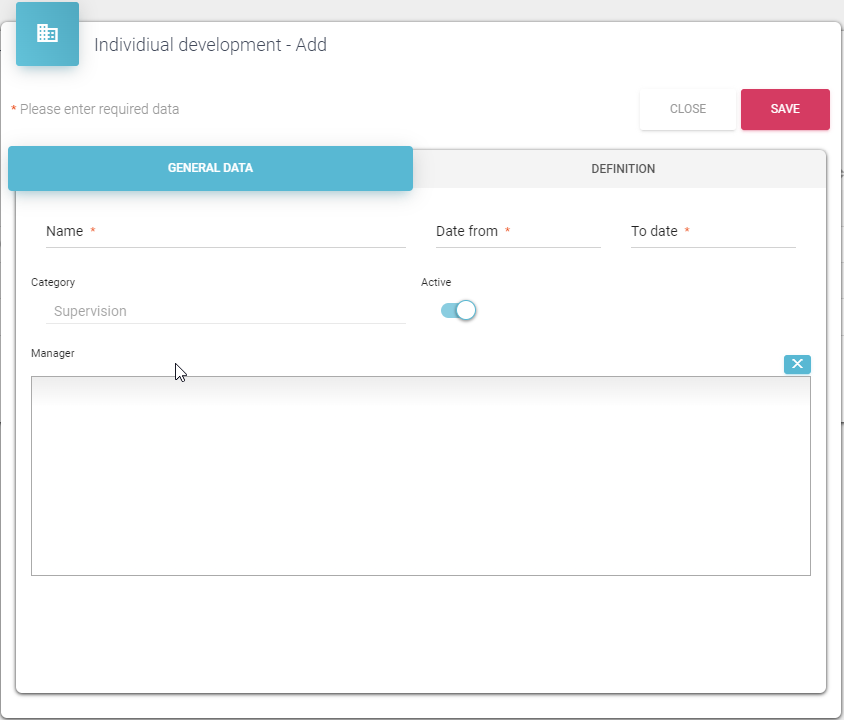
Task: Click the red asterisk beside Date from
Action: point(508,231)
